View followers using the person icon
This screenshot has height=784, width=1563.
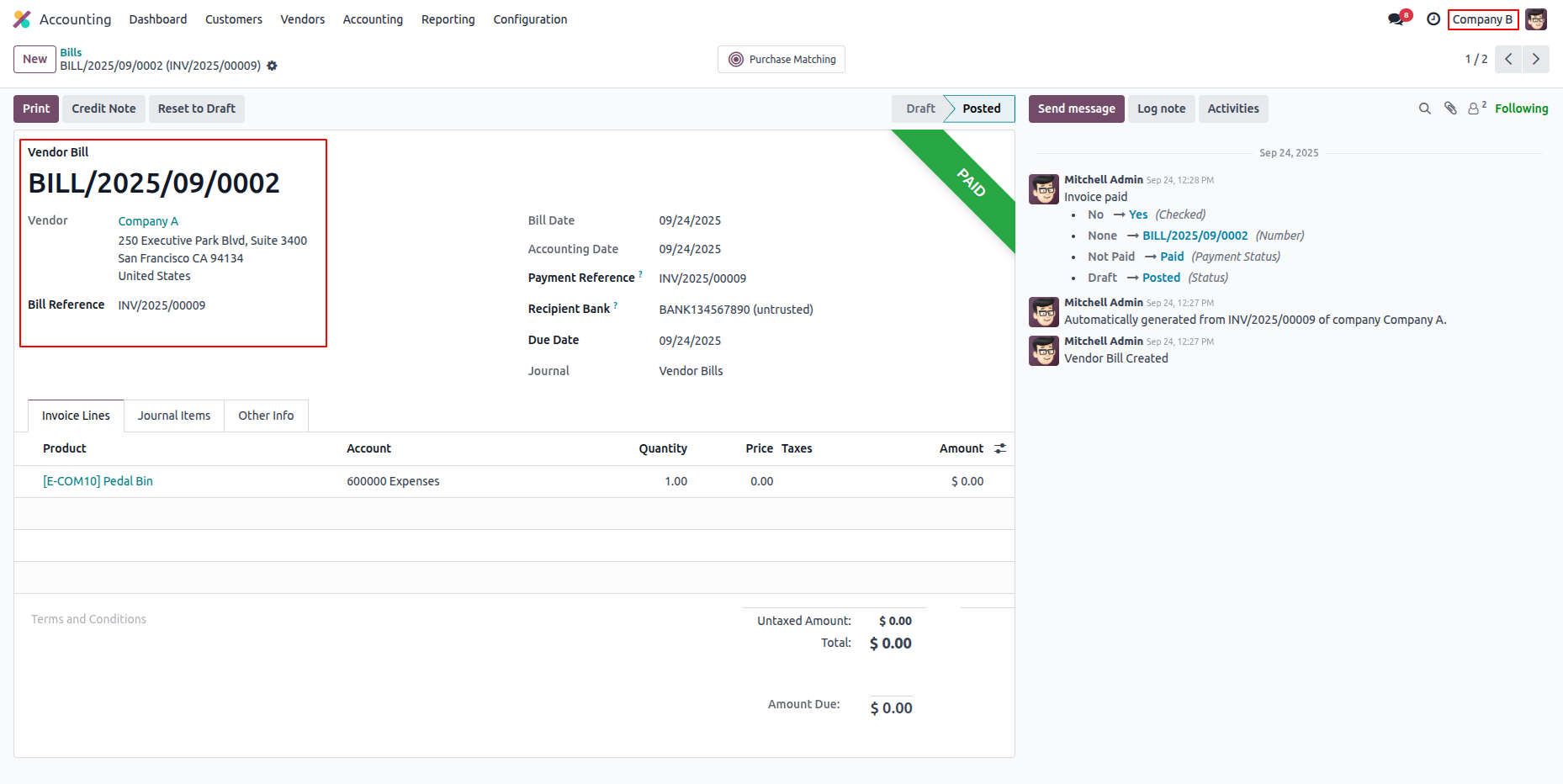(x=1474, y=109)
